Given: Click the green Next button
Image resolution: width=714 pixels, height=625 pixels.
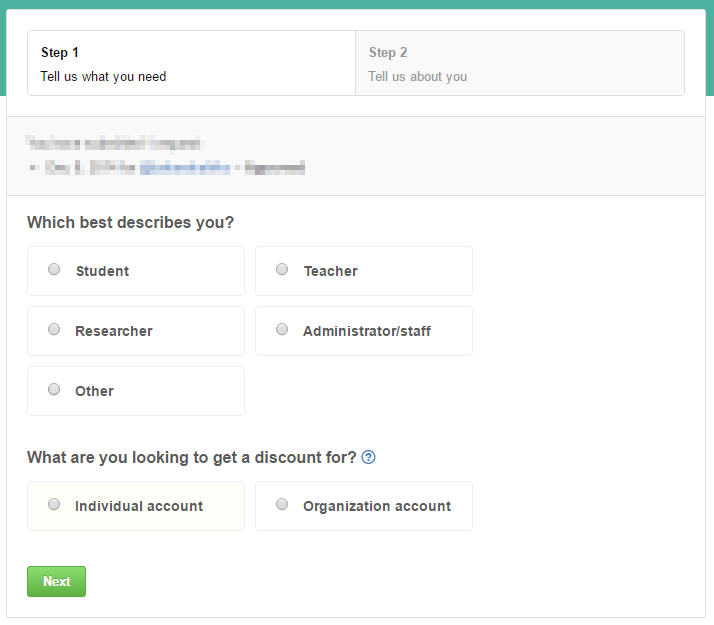Looking at the screenshot, I should click(56, 581).
